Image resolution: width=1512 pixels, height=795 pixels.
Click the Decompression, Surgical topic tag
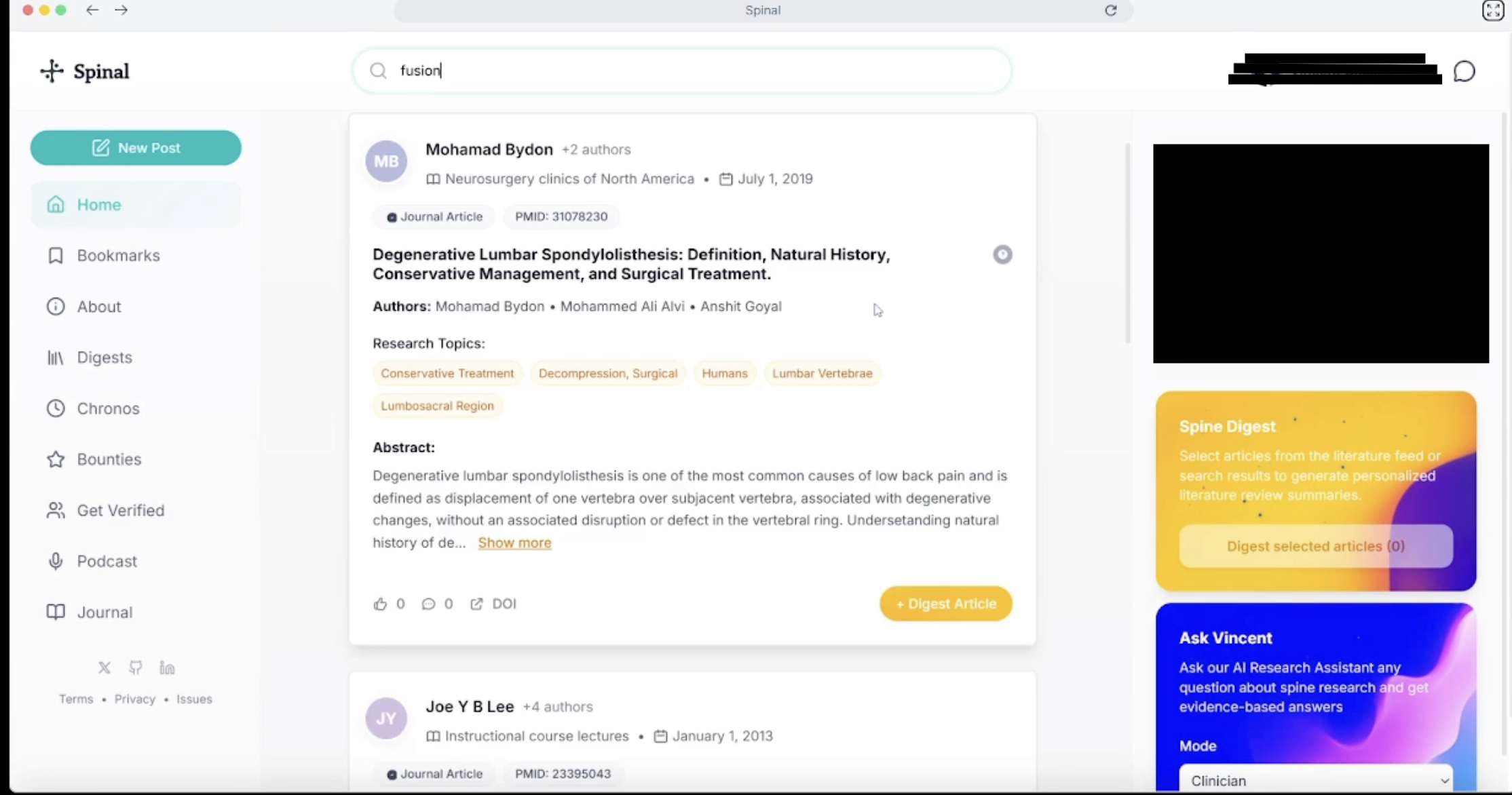(608, 373)
